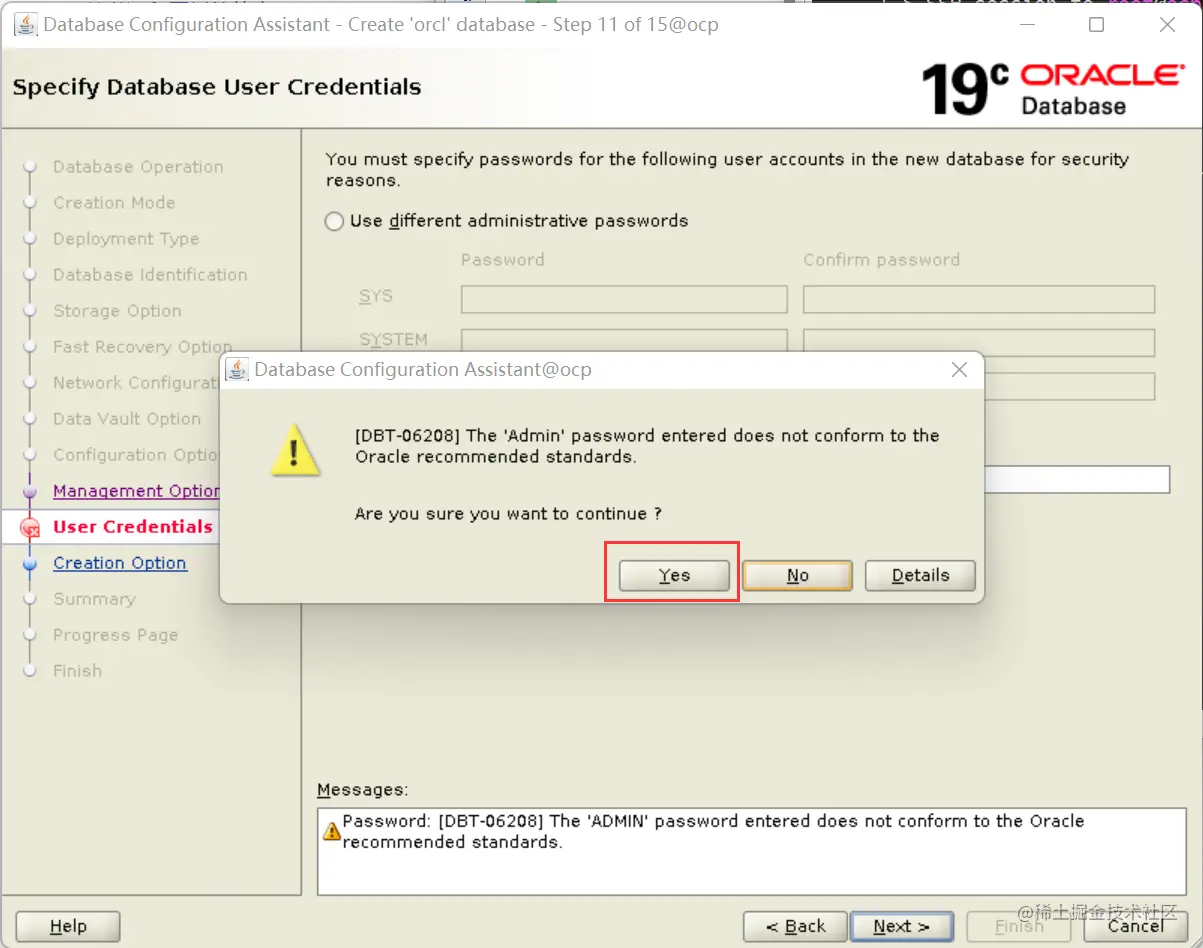Click the Storage Option step
This screenshot has height=948, width=1203.
(117, 311)
